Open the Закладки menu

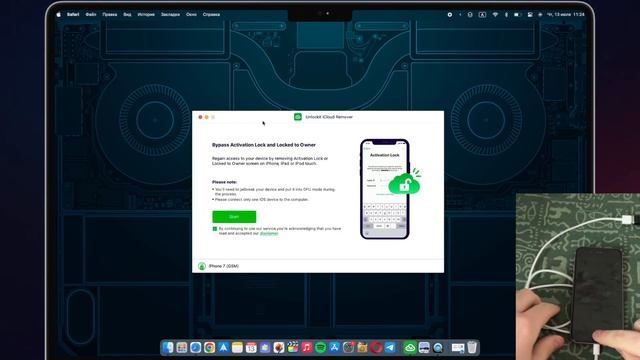click(x=170, y=14)
